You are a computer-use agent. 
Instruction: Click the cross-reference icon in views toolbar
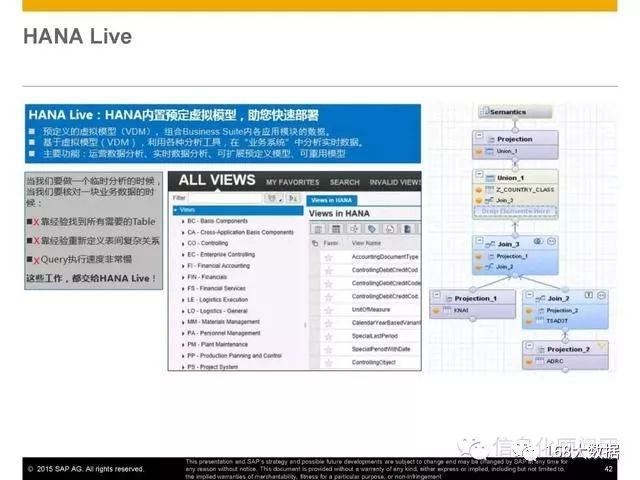[x=354, y=229]
